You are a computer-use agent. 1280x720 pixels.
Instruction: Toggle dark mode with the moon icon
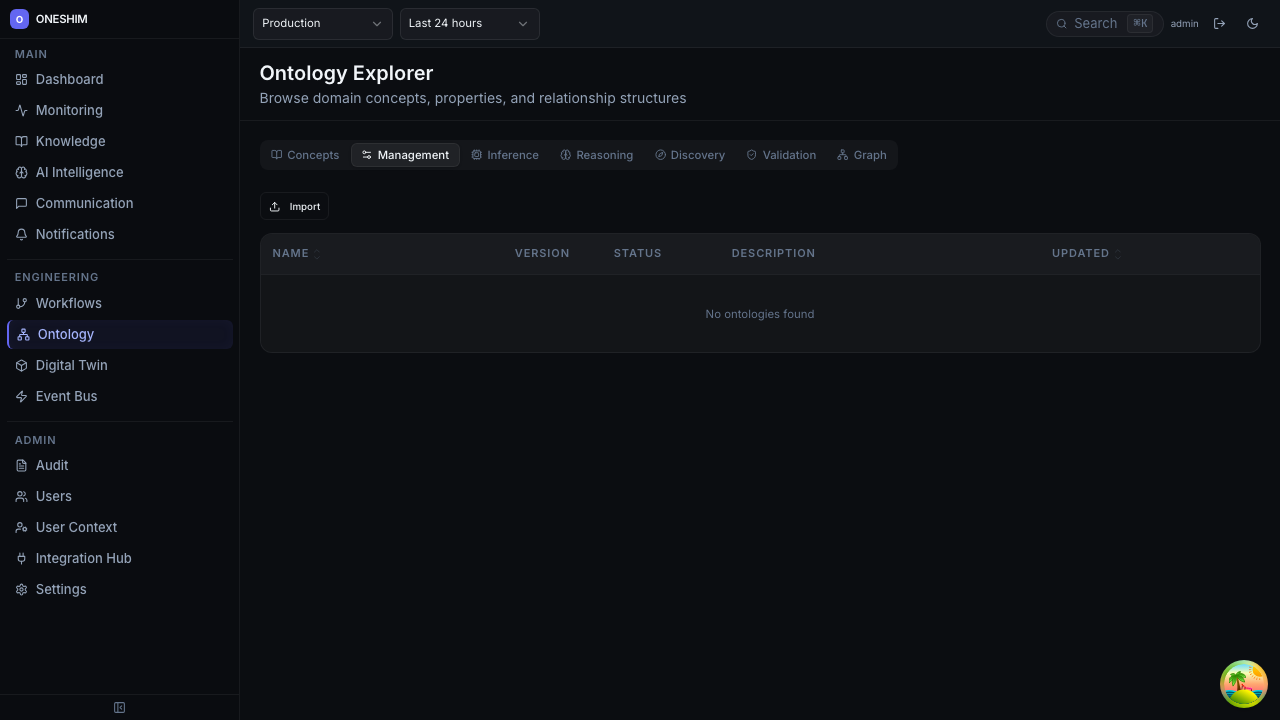[x=1252, y=23]
